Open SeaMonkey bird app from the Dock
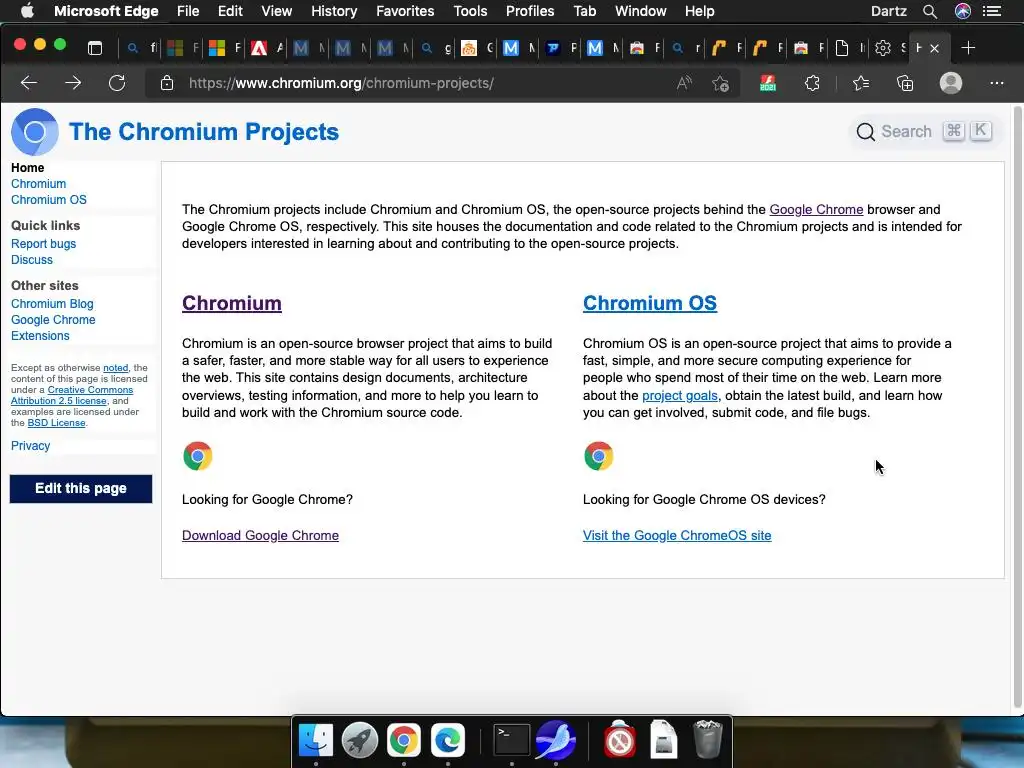Viewport: 1024px width, 768px height. point(556,740)
